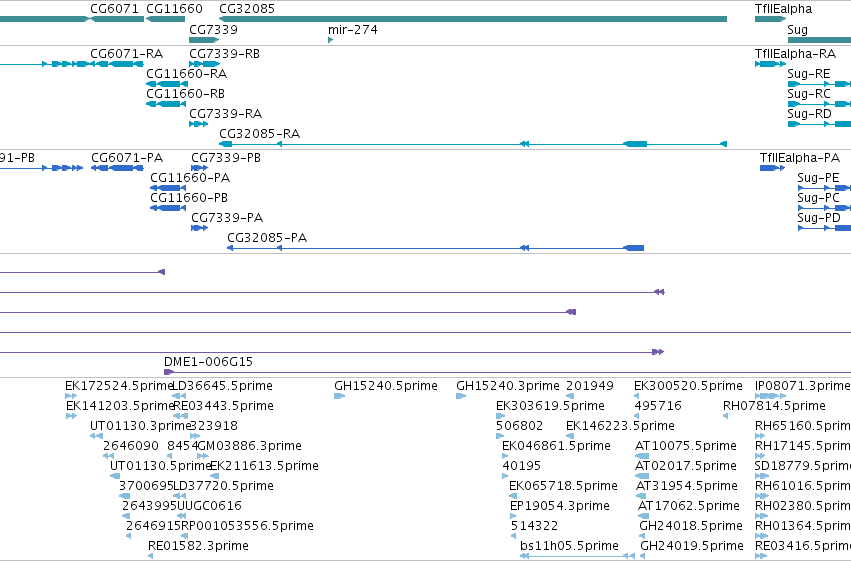Click EST UT01130.5prime
Viewport: 851px width, 561px height.
click(160, 466)
